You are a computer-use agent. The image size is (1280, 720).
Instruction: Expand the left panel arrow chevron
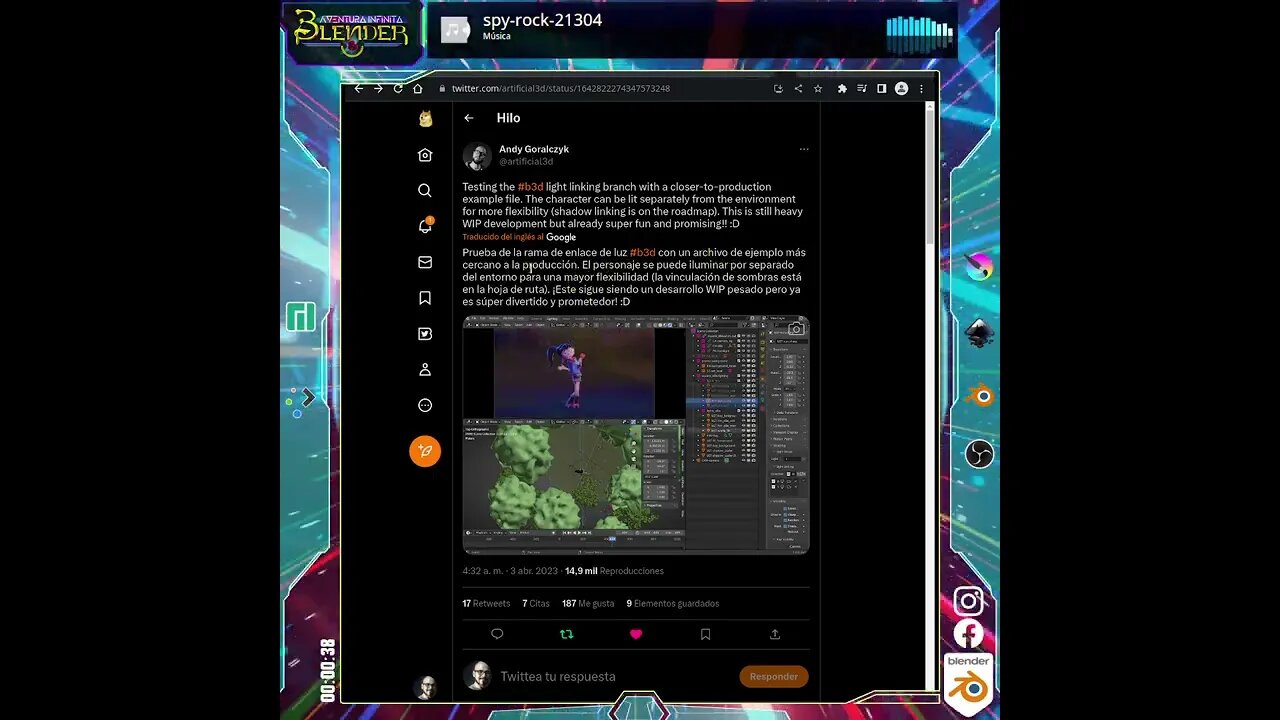[x=309, y=398]
